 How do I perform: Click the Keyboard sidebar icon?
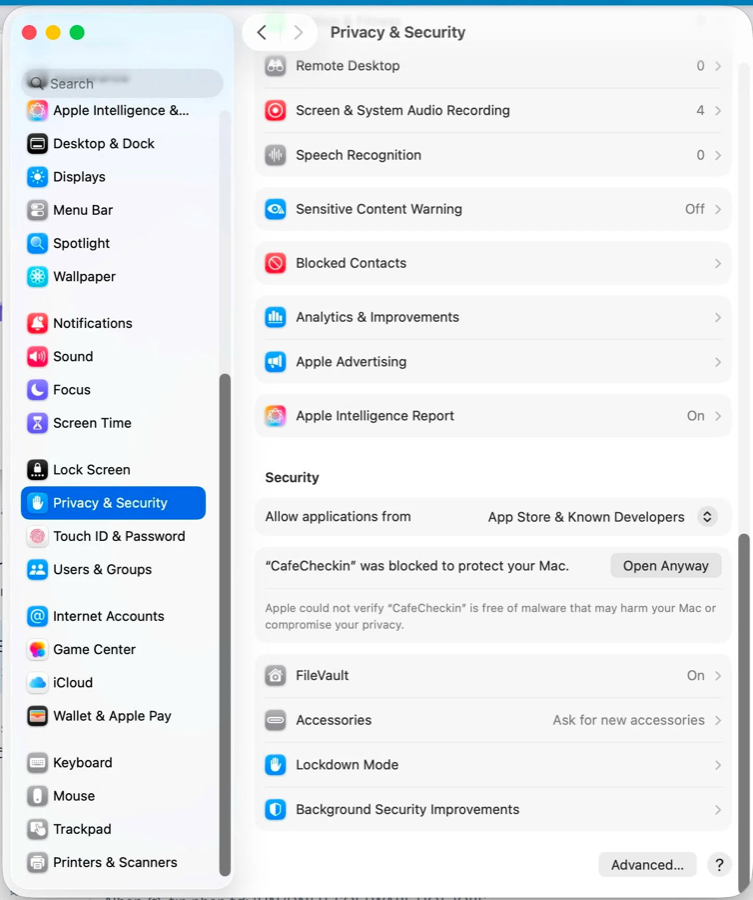(37, 762)
